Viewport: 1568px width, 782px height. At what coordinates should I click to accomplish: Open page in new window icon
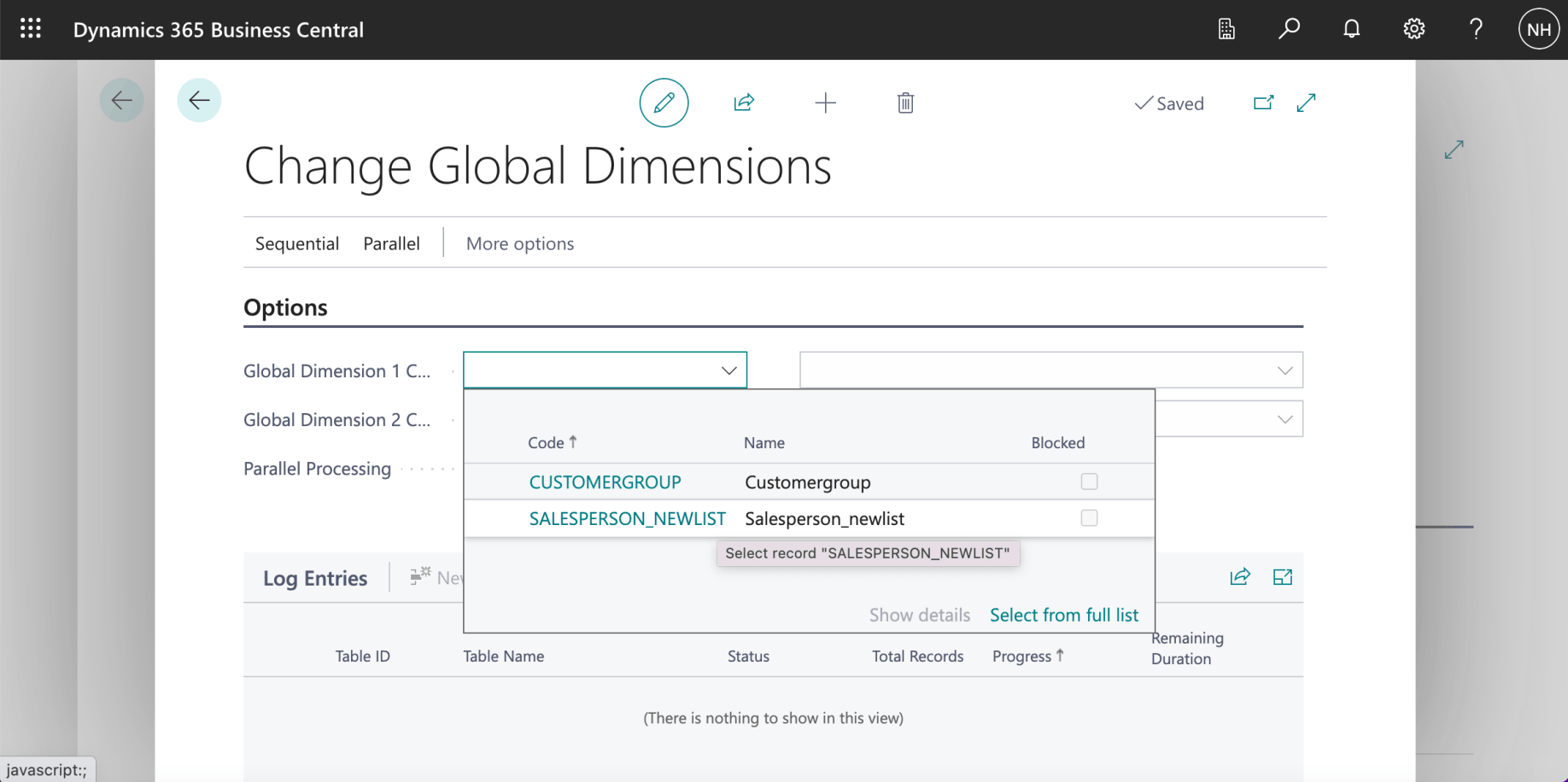pos(1263,103)
